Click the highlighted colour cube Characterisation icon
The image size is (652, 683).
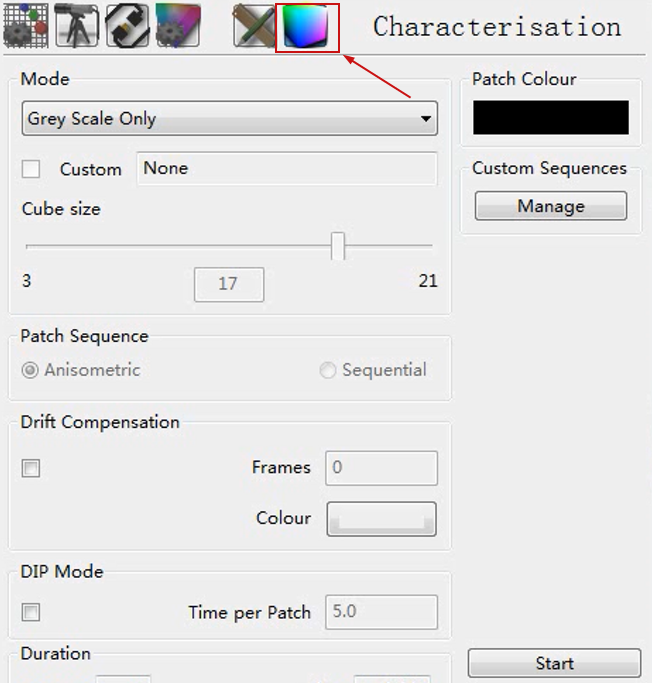[307, 27]
